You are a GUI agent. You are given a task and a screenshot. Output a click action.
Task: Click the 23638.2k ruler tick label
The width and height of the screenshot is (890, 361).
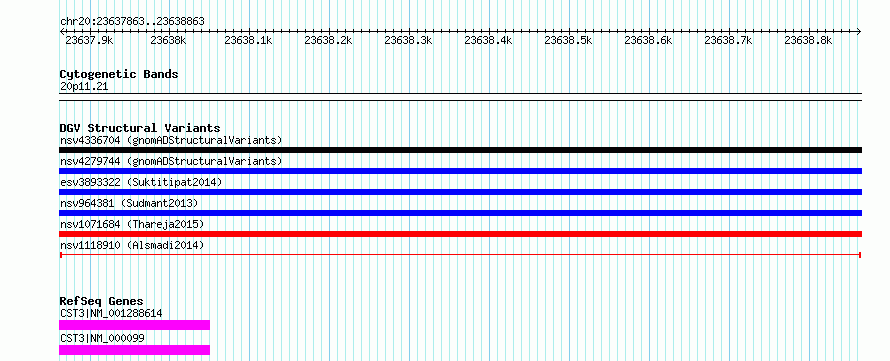coord(328,40)
